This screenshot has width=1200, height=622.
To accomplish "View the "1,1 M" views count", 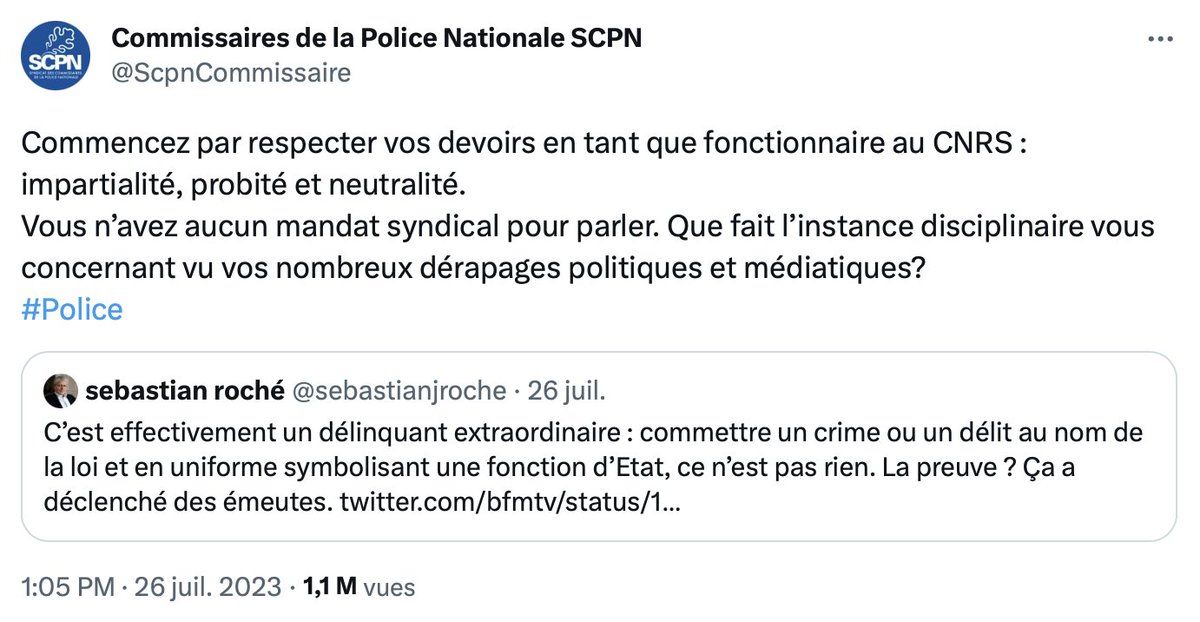I will (x=329, y=587).
